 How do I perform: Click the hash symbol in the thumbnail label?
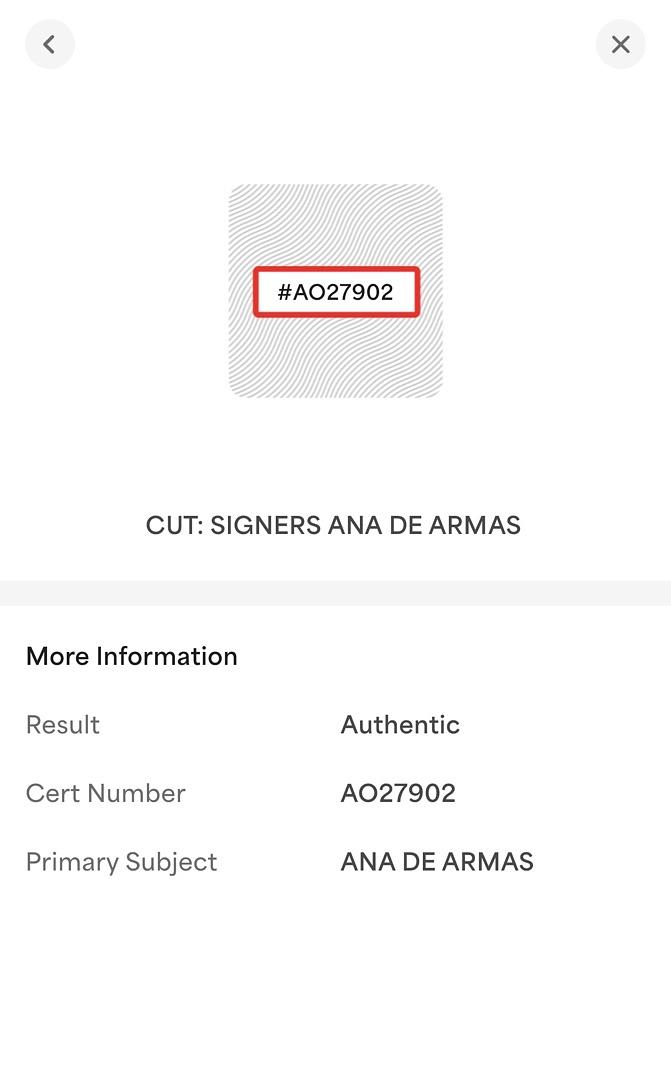284,292
